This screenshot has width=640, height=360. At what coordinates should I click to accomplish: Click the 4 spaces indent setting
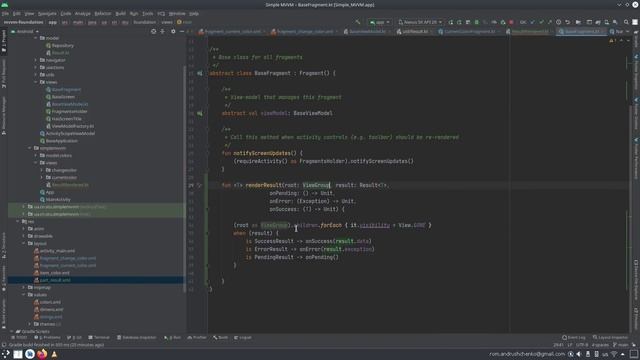pyautogui.click(x=600, y=345)
